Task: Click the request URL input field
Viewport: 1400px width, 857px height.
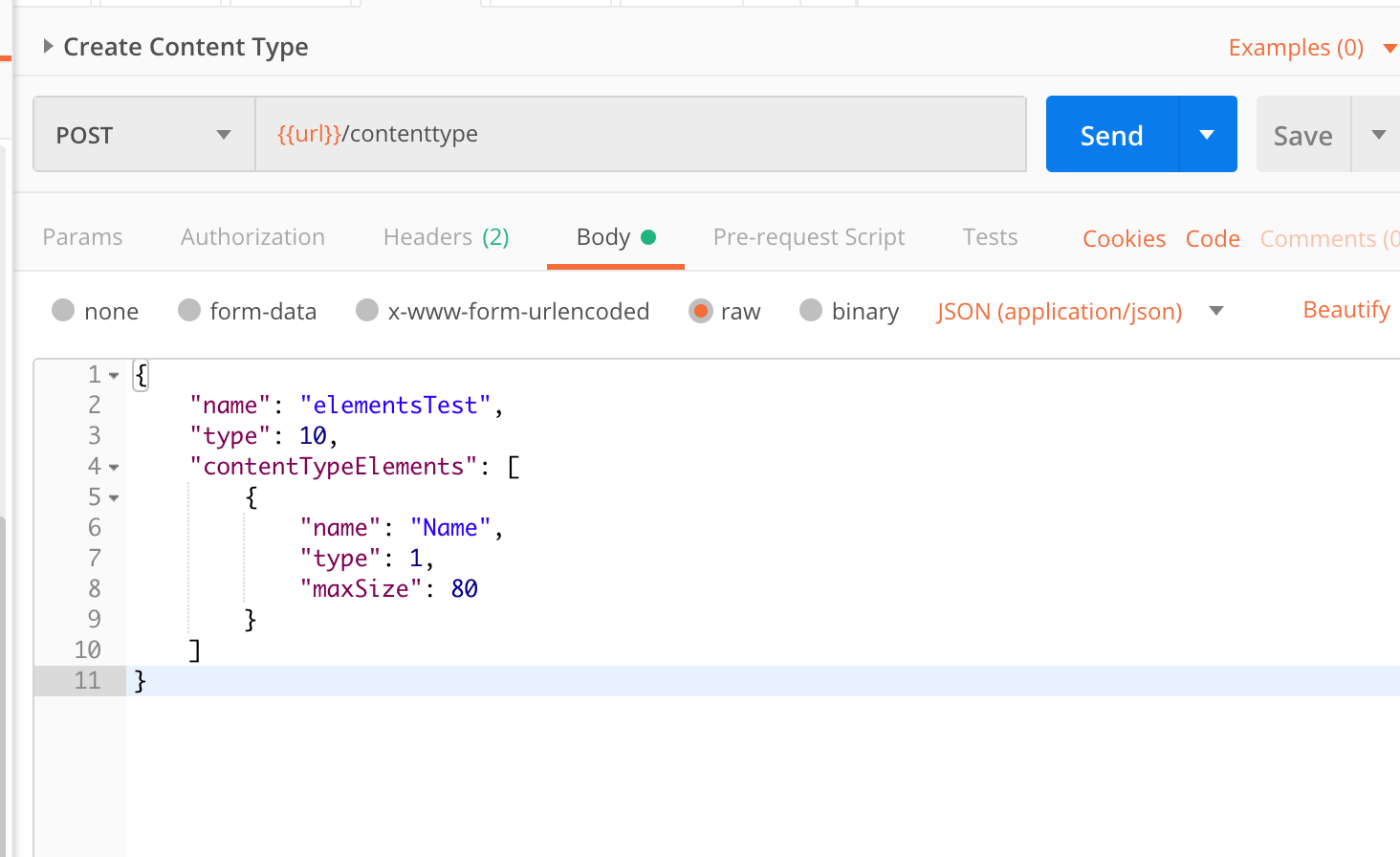Action: pyautogui.click(x=640, y=134)
